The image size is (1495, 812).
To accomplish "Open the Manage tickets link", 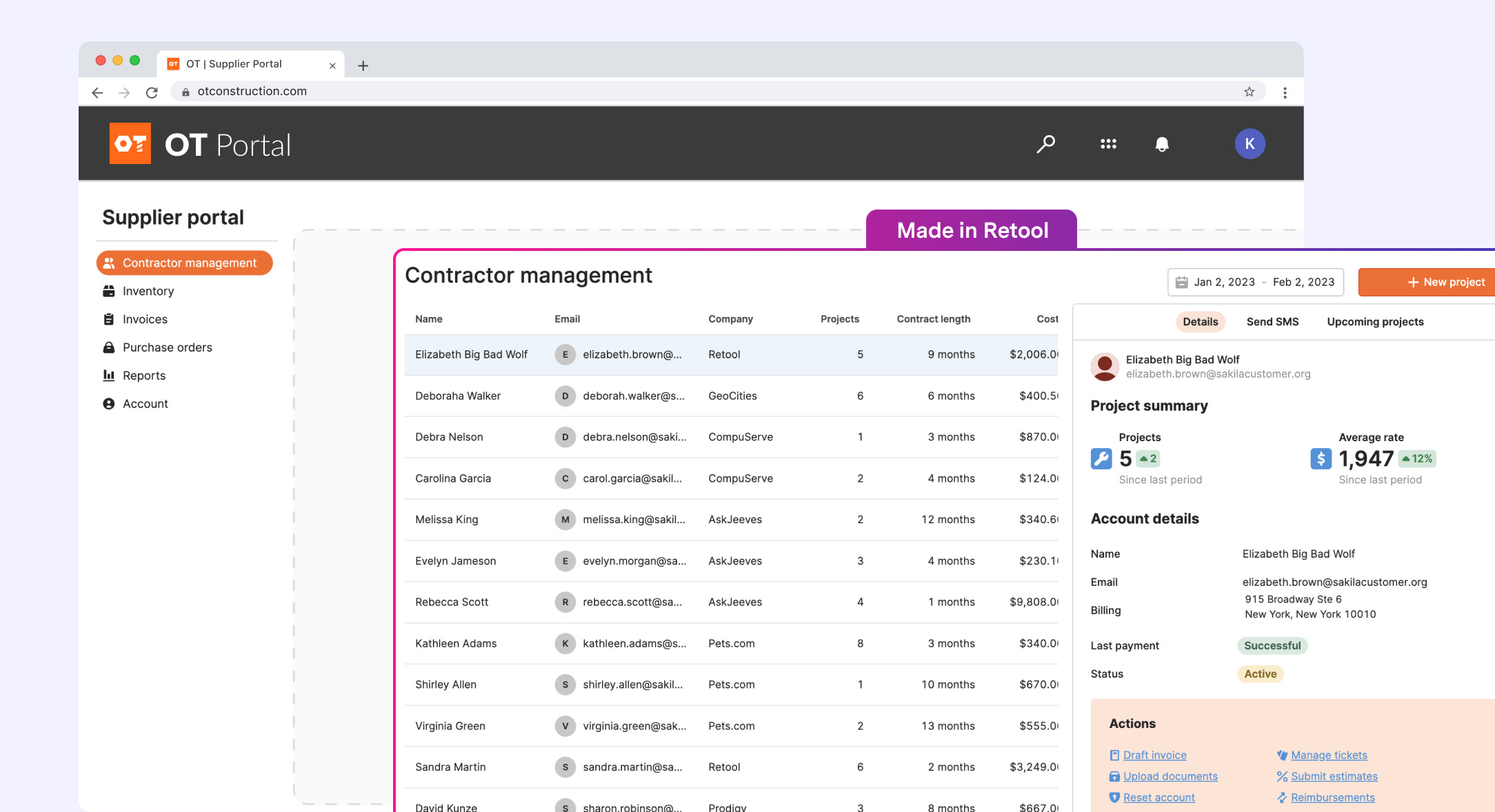I will click(x=1329, y=755).
